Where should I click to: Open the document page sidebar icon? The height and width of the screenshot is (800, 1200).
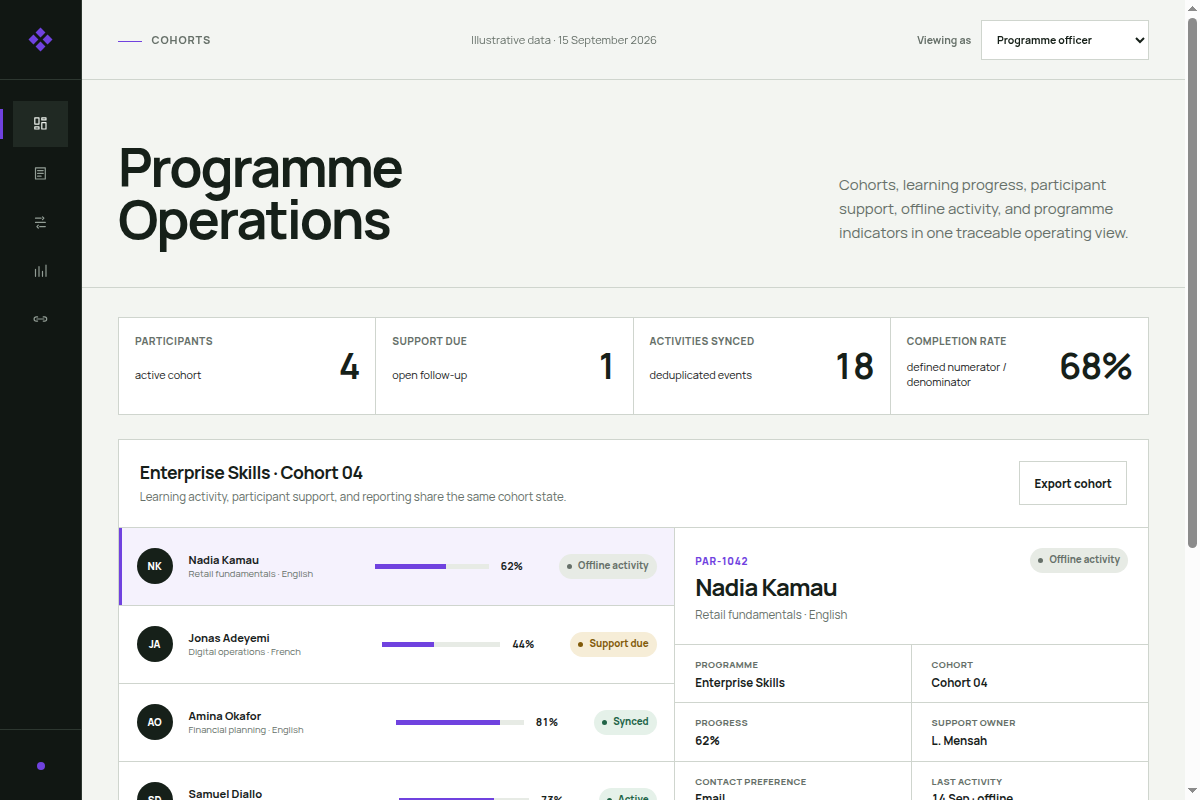click(40, 173)
